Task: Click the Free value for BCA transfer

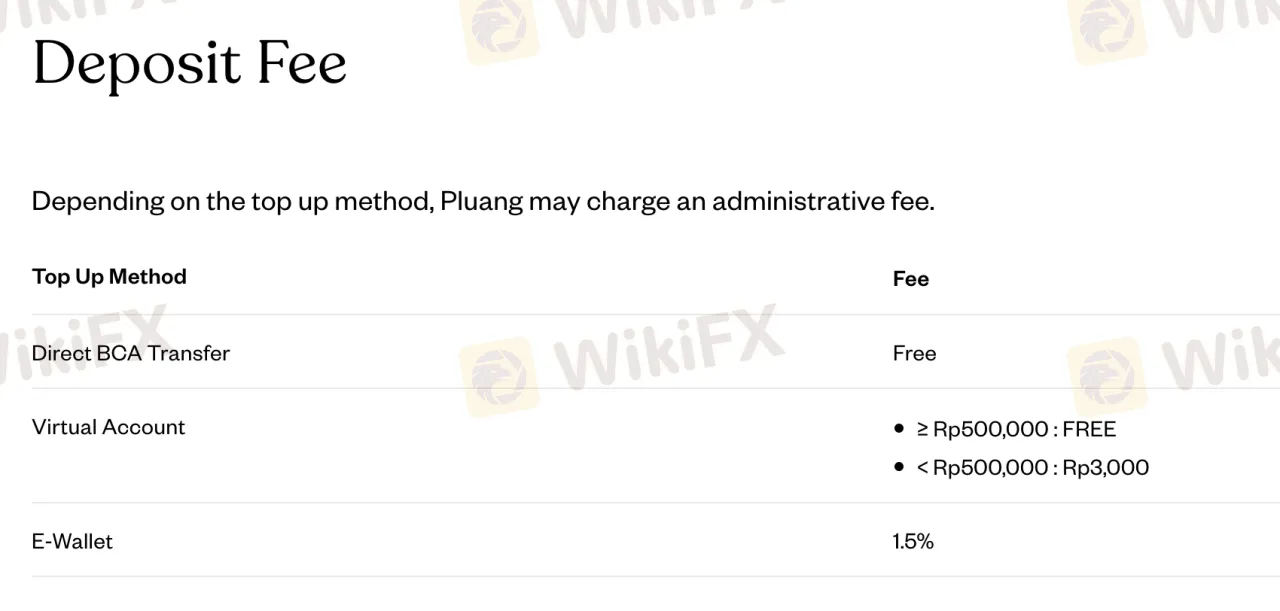Action: coord(914,353)
